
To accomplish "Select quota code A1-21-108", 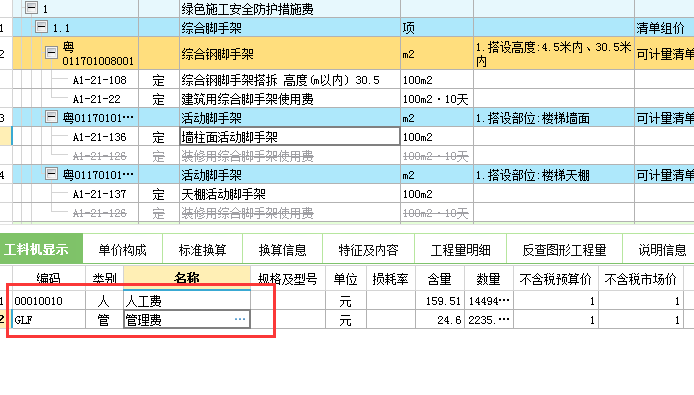I will click(100, 80).
